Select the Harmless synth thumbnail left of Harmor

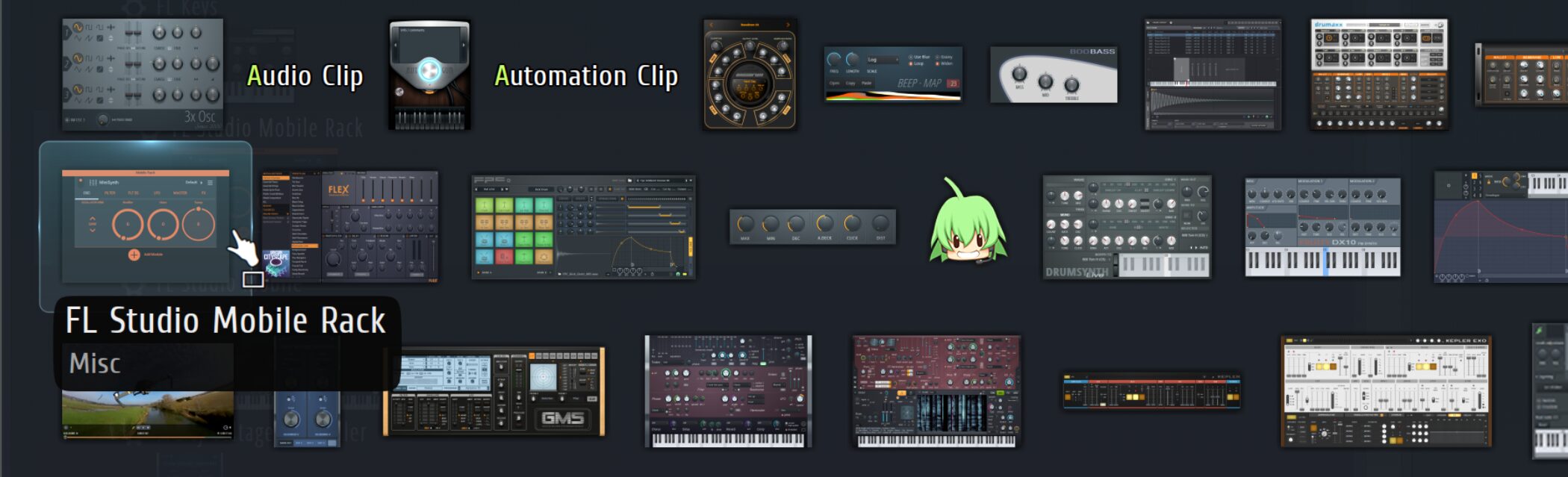click(728, 391)
